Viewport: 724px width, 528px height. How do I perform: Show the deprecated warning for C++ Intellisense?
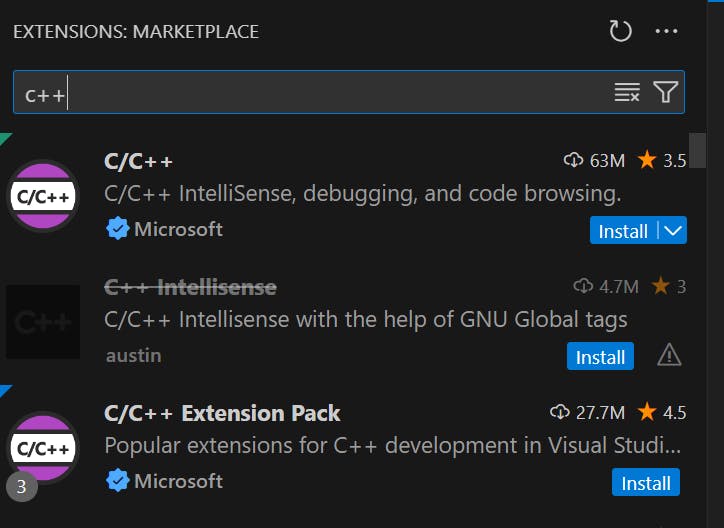pos(669,356)
